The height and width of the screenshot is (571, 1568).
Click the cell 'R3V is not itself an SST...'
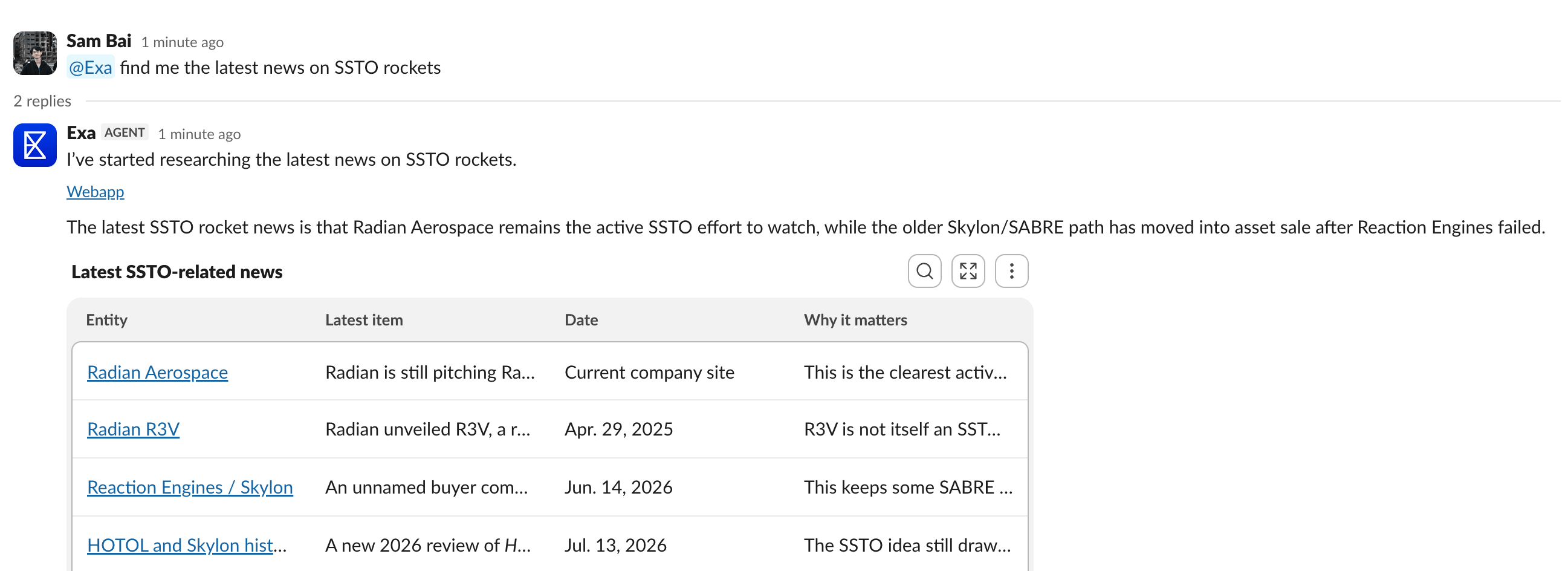[901, 429]
